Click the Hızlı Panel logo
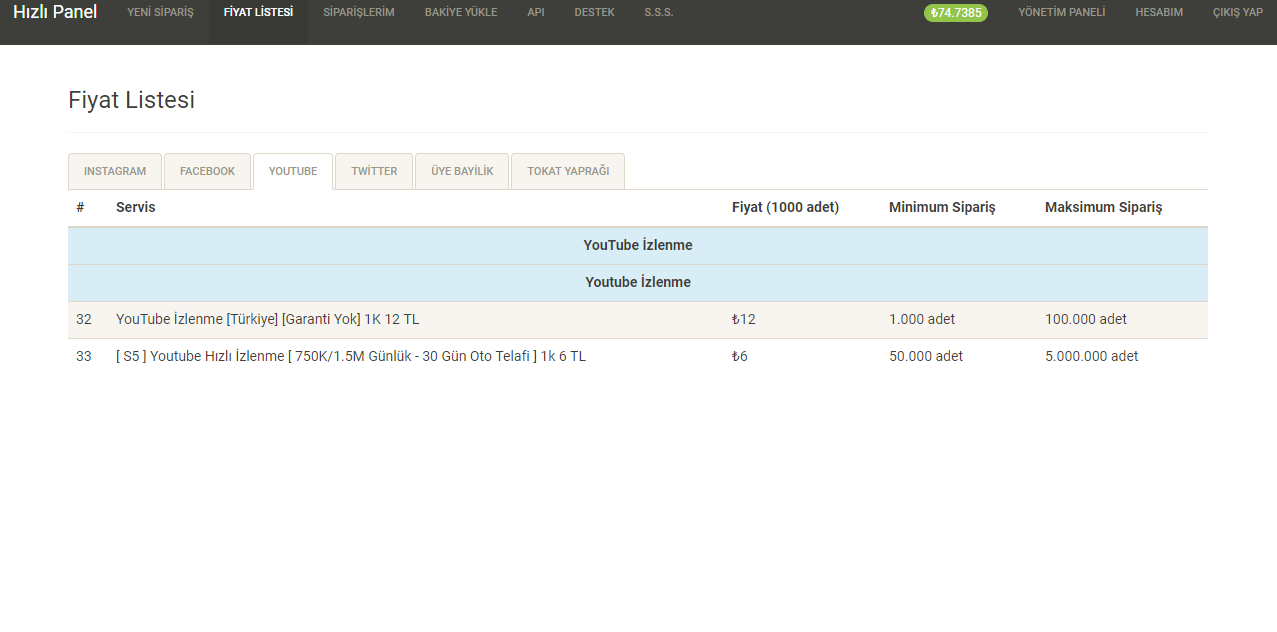The image size is (1277, 632). 55,13
